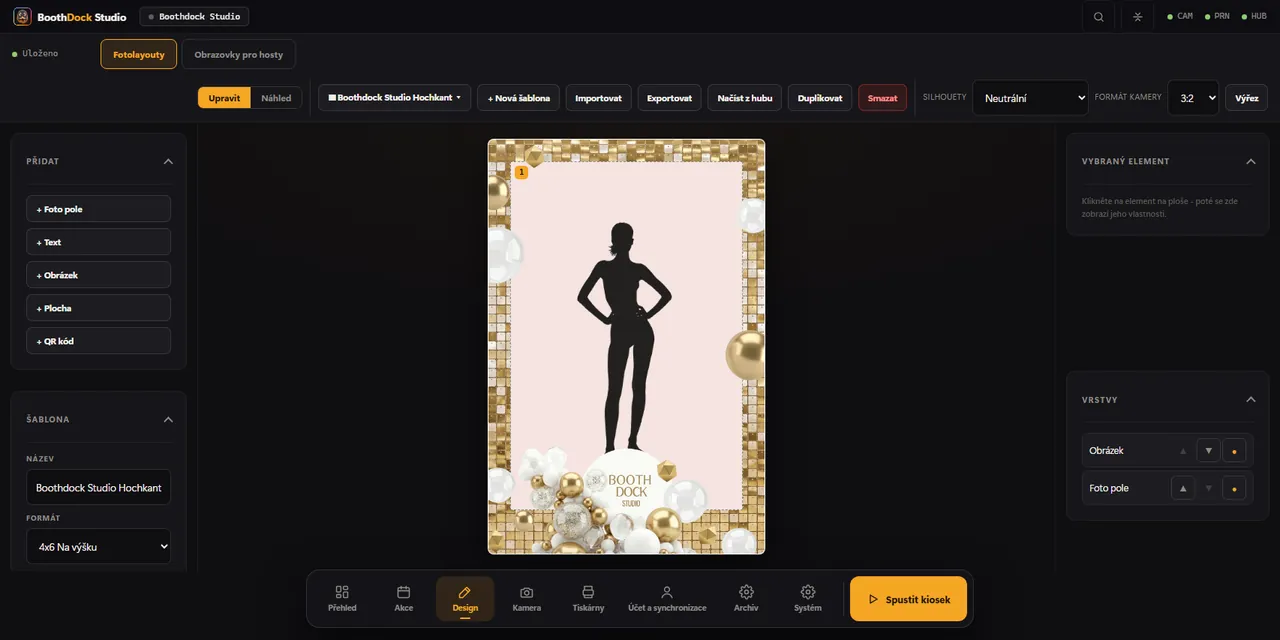The height and width of the screenshot is (640, 1280).
Task: Switch editor to Náhled mode
Action: (x=276, y=98)
